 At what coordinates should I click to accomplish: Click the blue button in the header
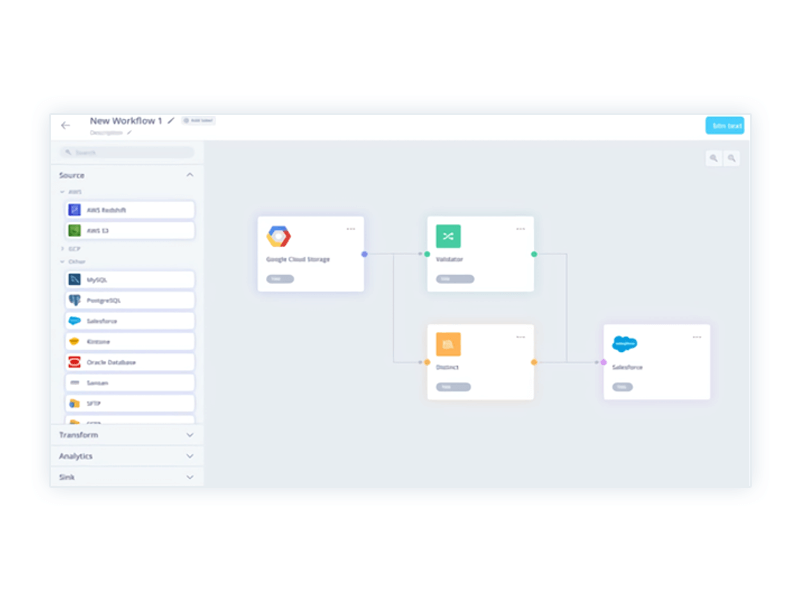click(x=724, y=126)
